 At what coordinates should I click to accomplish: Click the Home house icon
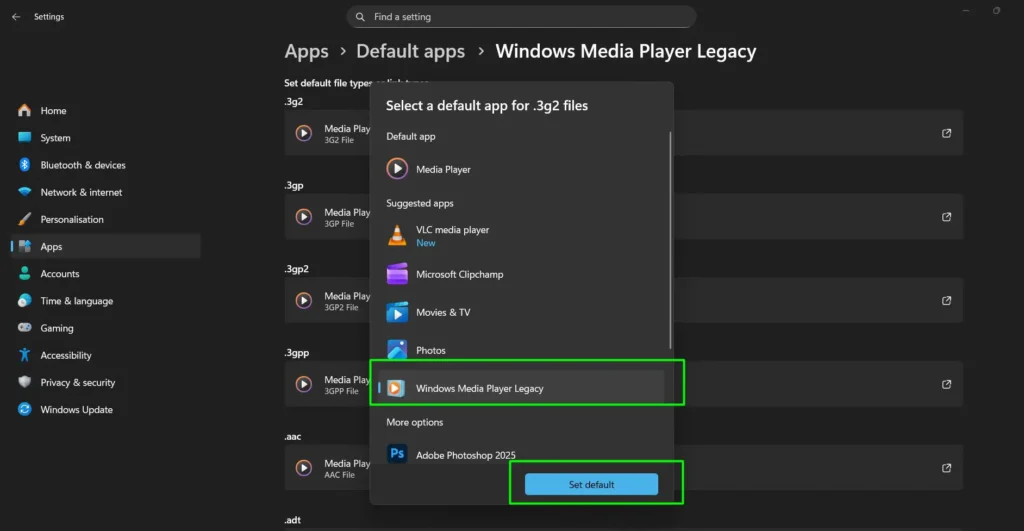click(x=25, y=110)
